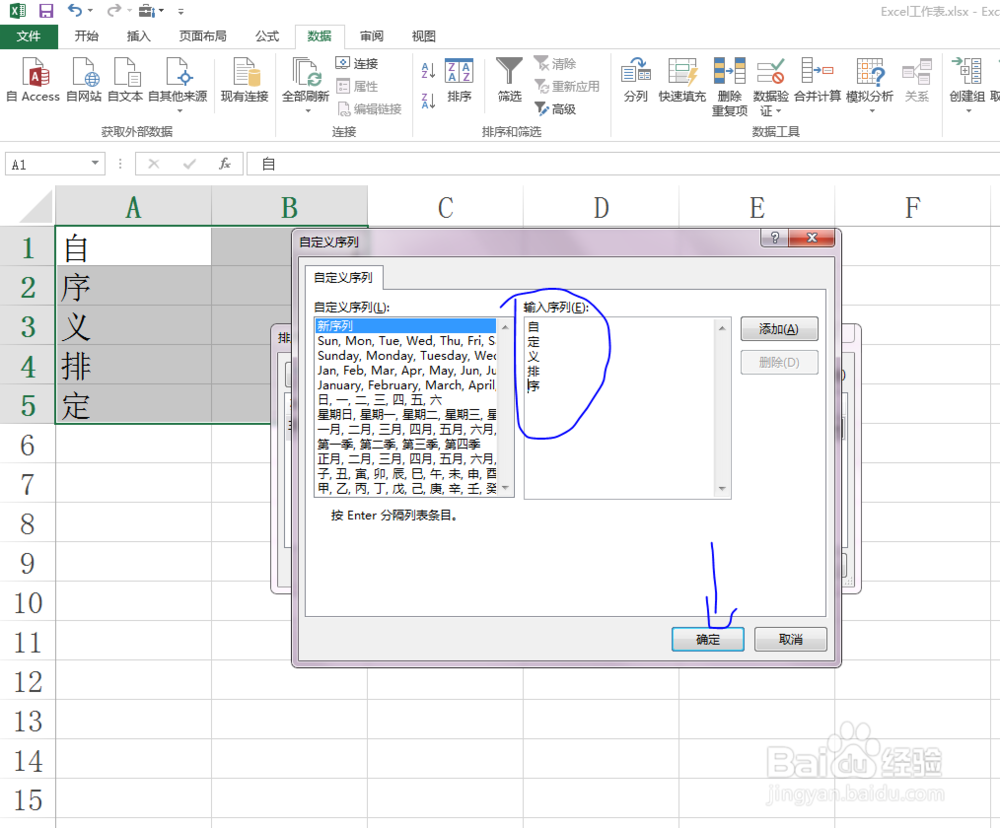This screenshot has width=1000, height=828.
Task: Open 高级 advanced filter
Action: 555,109
